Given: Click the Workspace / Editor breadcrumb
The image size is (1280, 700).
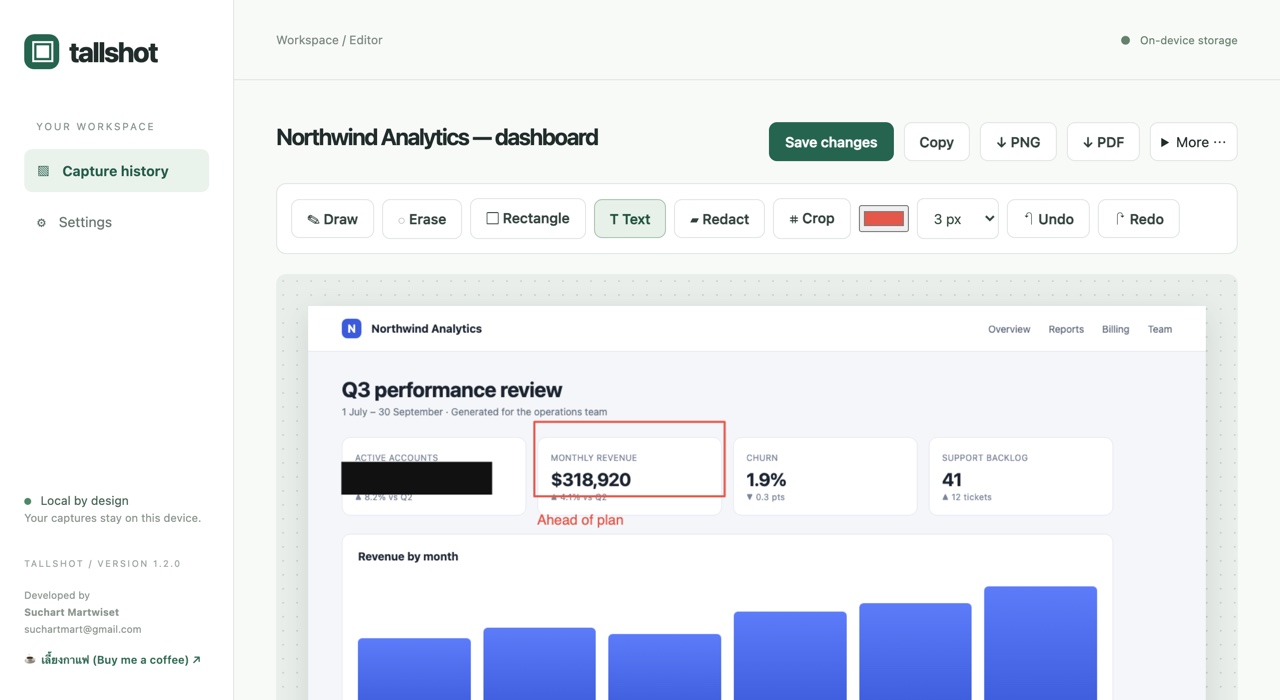Looking at the screenshot, I should (330, 40).
